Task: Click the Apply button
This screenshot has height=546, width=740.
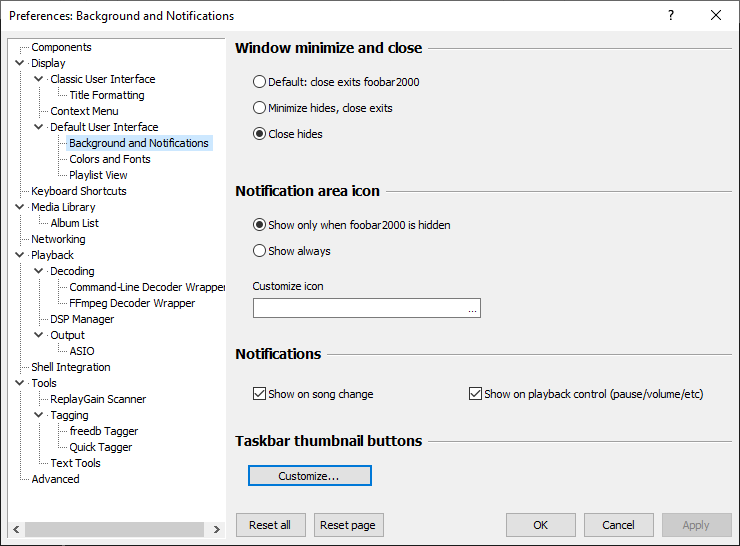Action: click(x=697, y=525)
